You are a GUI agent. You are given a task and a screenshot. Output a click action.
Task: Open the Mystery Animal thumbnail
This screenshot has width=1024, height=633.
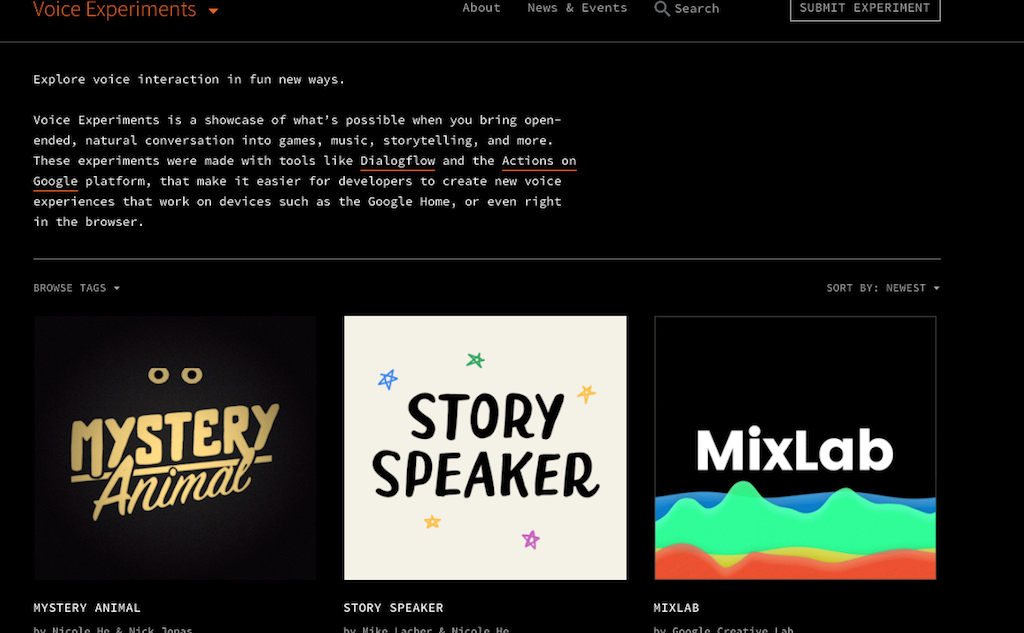pyautogui.click(x=175, y=448)
